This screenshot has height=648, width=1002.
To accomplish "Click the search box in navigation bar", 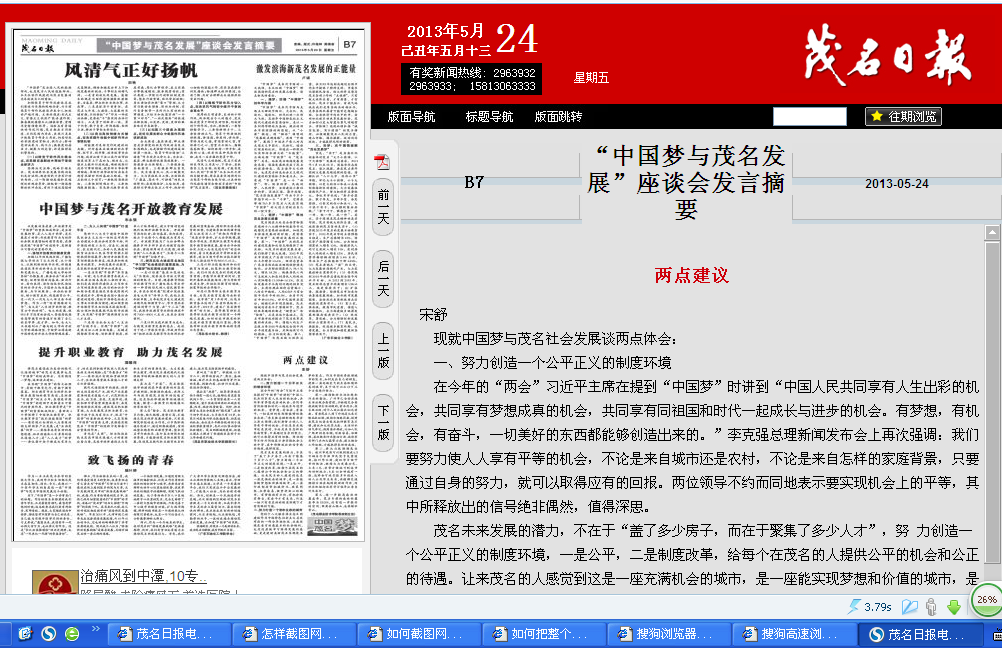I will pos(810,116).
